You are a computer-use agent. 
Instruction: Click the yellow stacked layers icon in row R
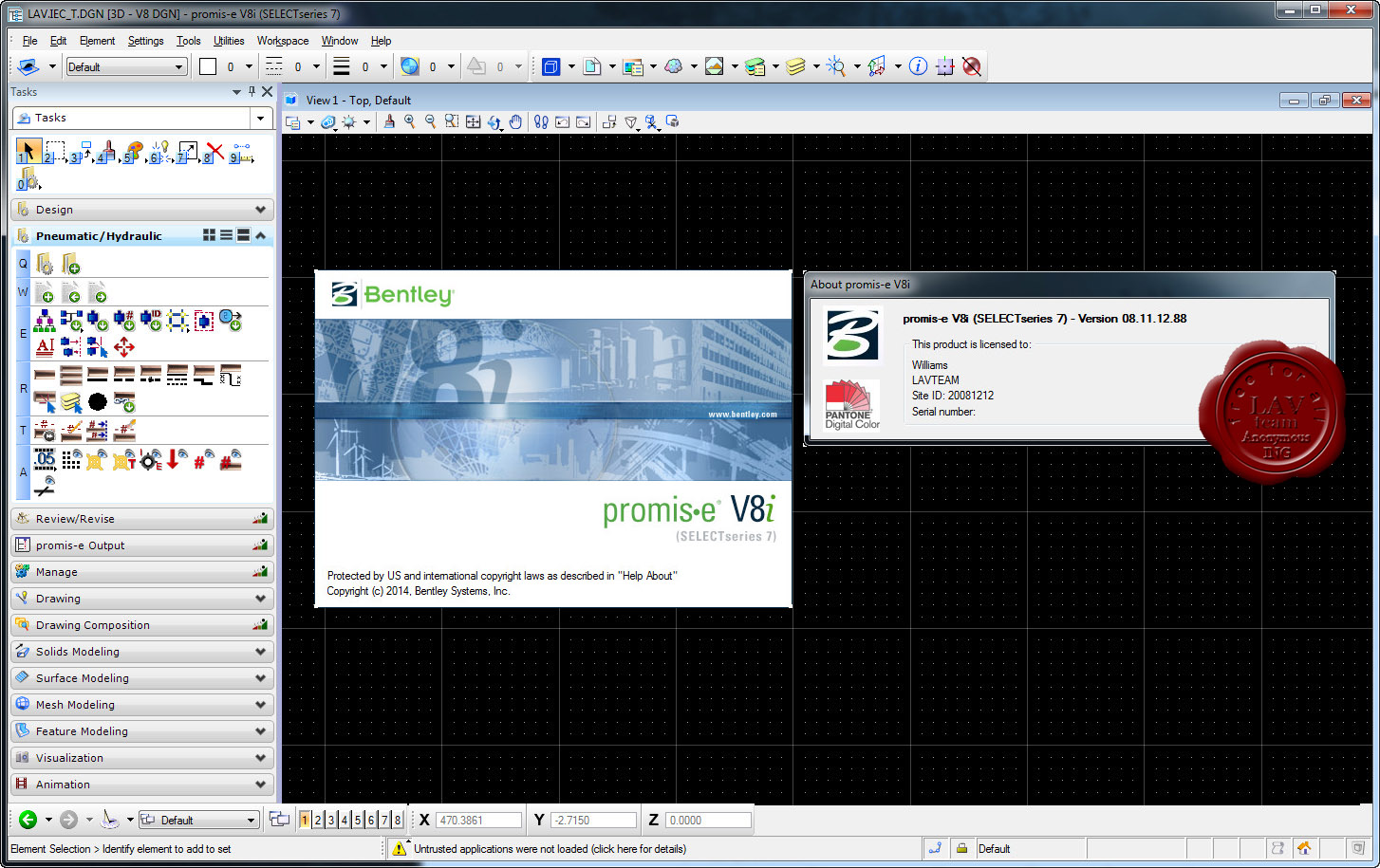click(x=71, y=402)
